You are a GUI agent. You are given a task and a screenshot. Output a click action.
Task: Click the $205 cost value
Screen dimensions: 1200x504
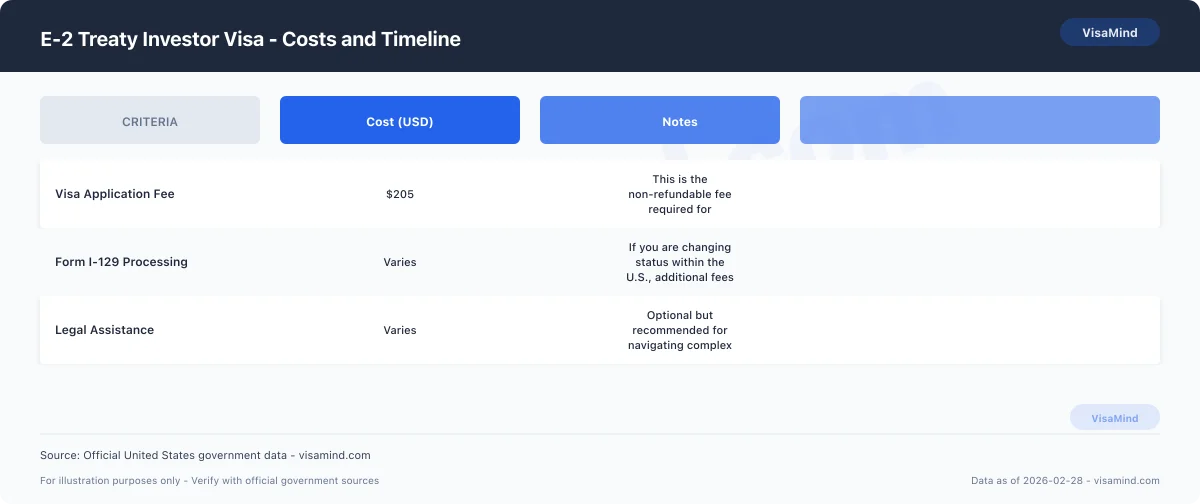point(399,194)
